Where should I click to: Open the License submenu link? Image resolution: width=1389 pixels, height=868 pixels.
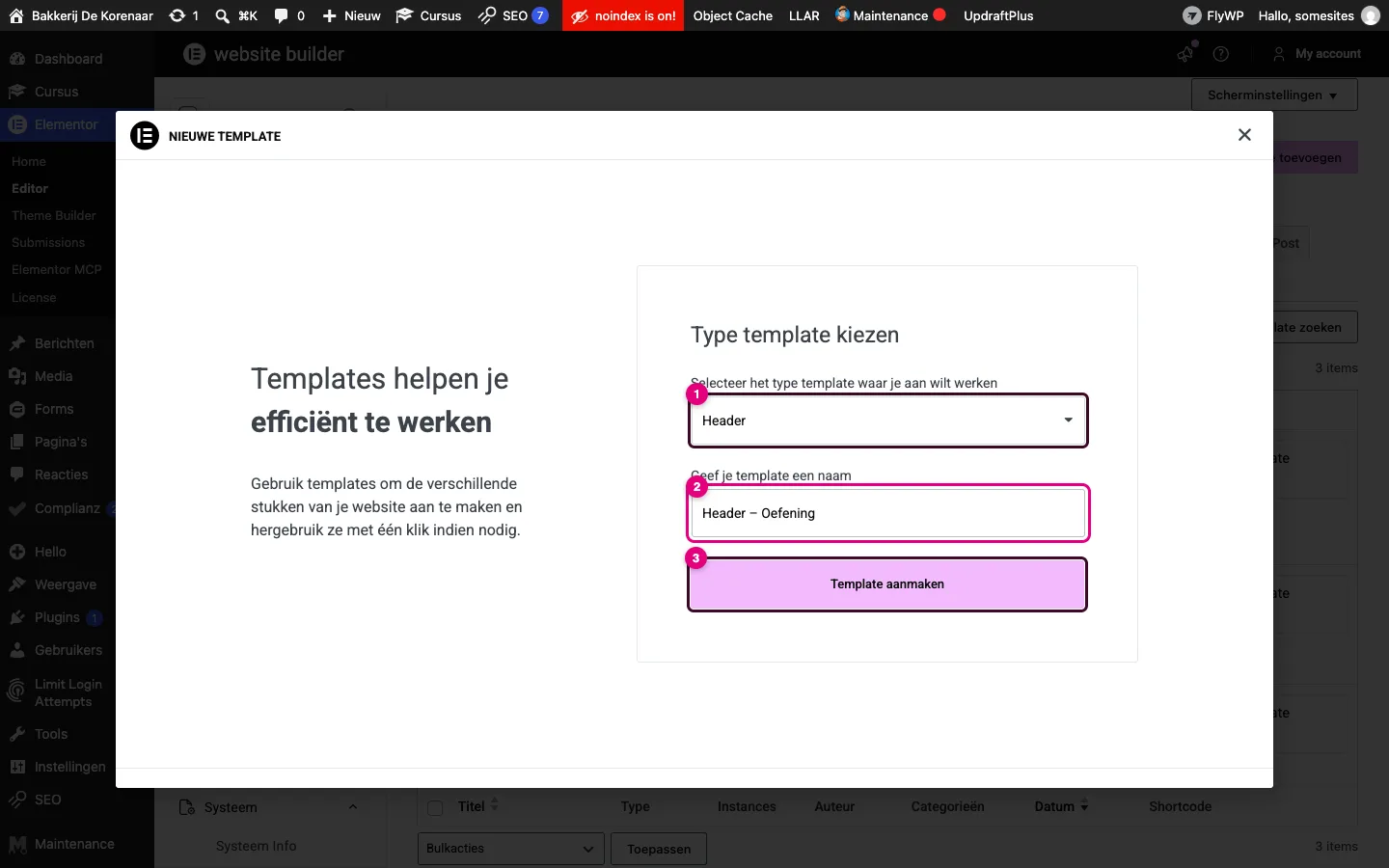[34, 297]
